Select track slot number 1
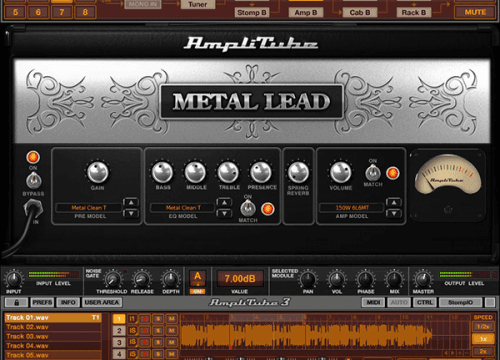 pyautogui.click(x=119, y=319)
